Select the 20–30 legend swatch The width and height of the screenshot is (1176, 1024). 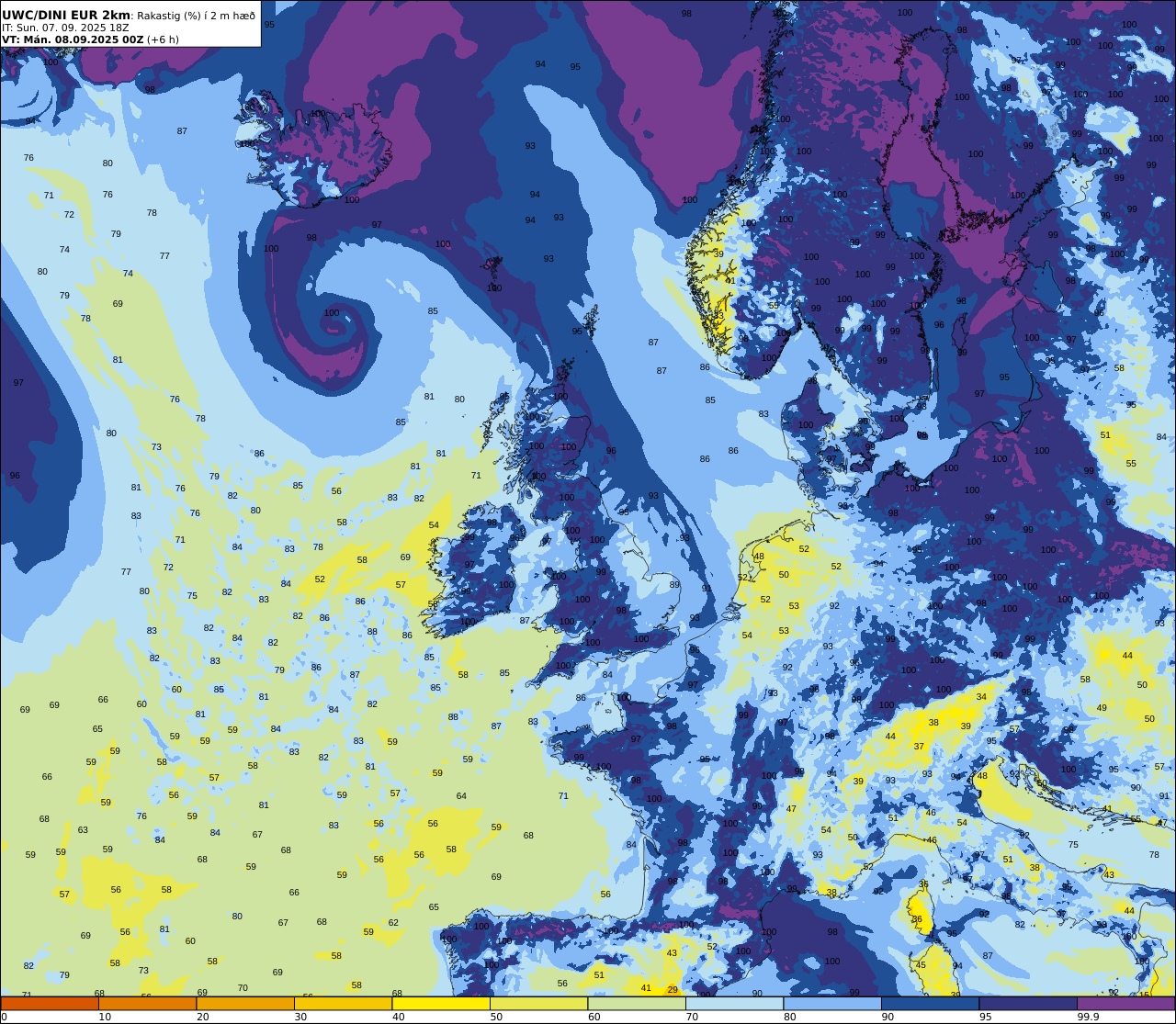pos(245,1004)
